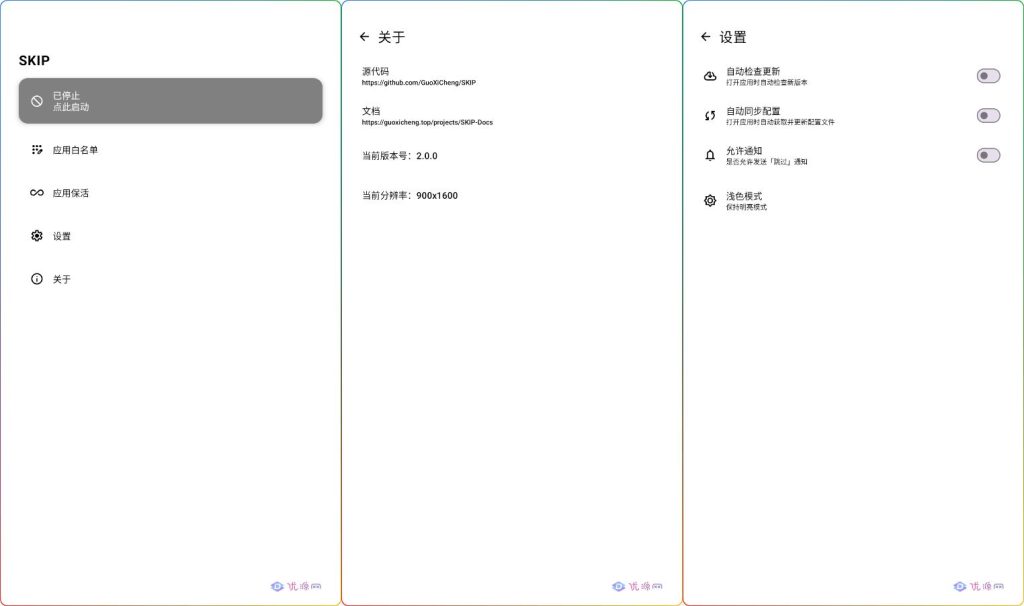Click 自动检查更新 setting label
This screenshot has width=1024, height=606.
tap(753, 71)
